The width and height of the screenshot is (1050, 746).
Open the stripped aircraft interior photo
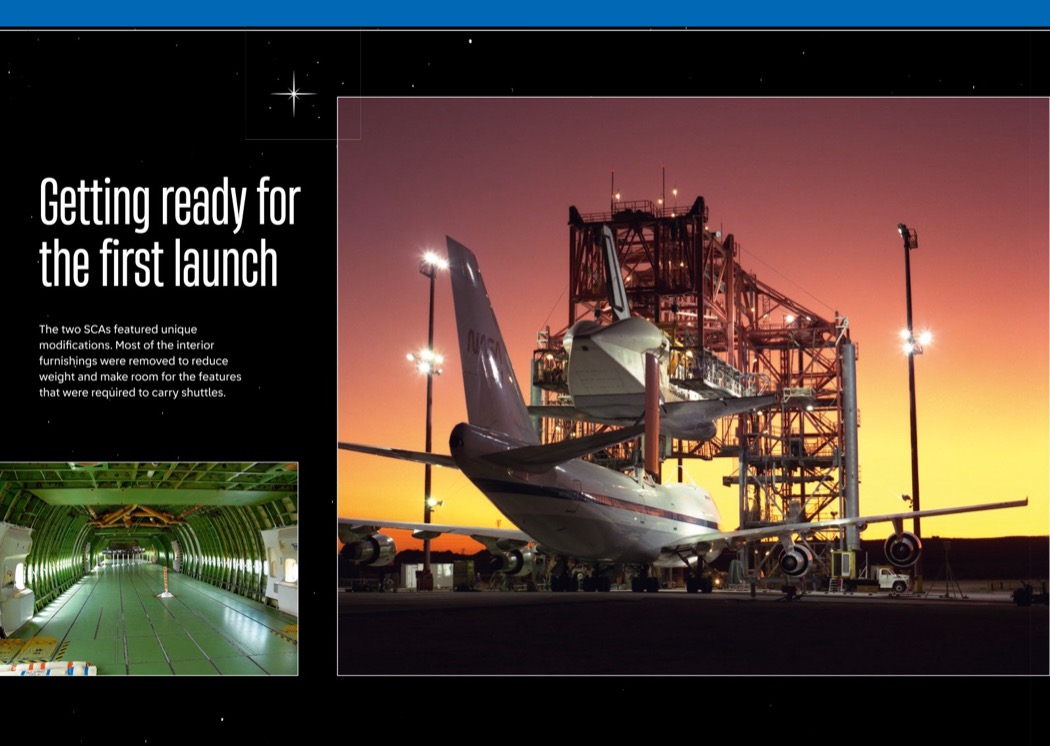click(148, 568)
